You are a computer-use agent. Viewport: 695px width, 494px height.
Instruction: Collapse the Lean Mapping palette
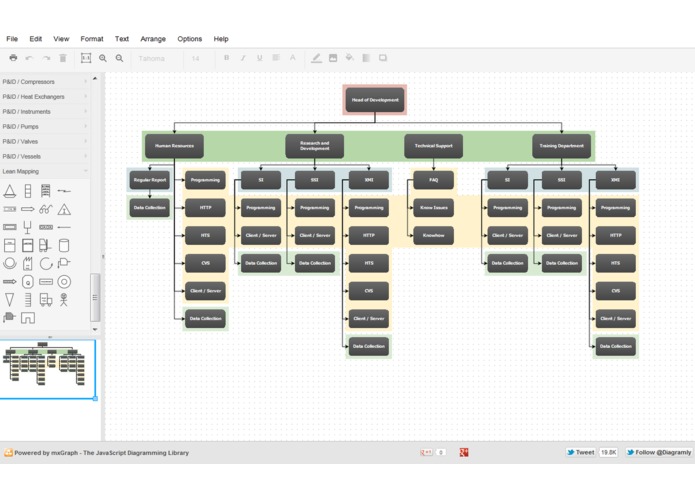point(45,171)
